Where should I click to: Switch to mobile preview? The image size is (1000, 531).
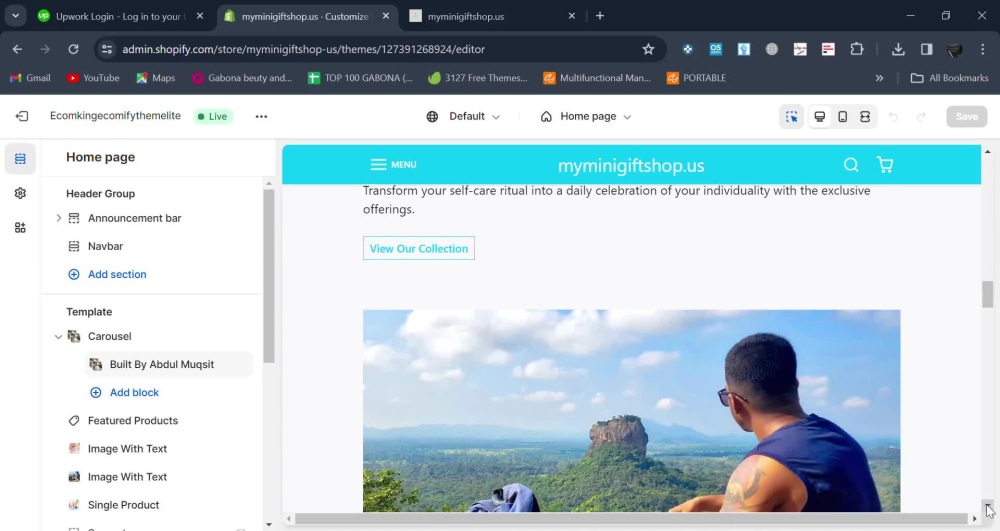842,117
